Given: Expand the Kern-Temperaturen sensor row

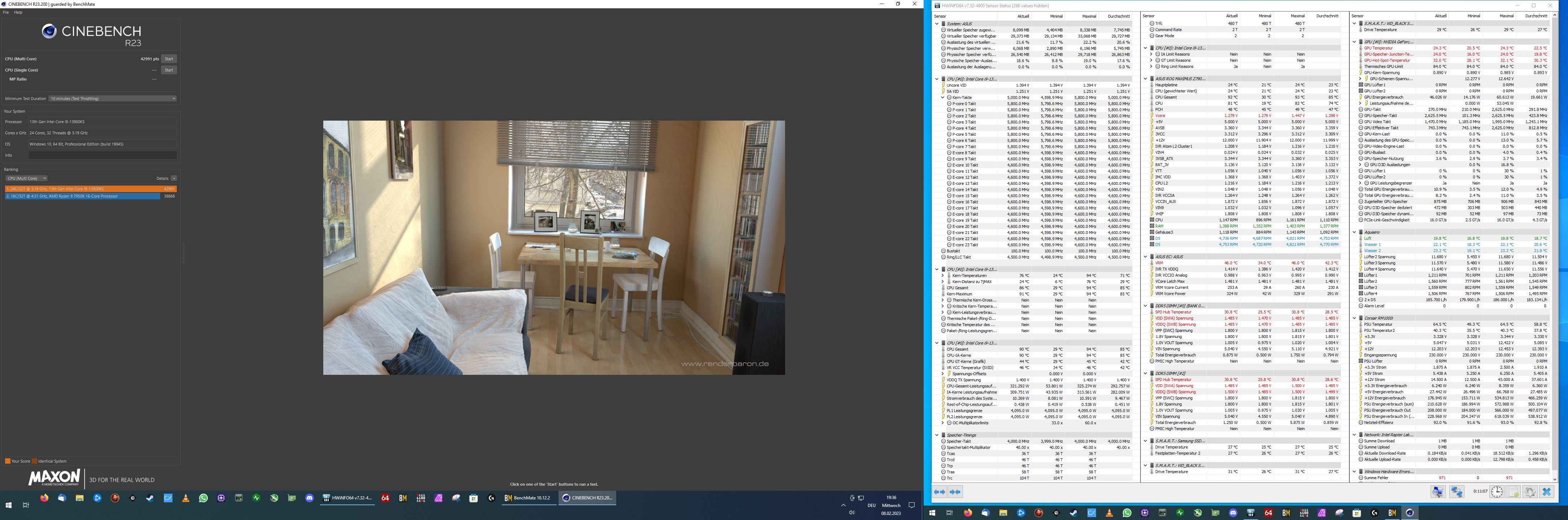Looking at the screenshot, I should (942, 275).
